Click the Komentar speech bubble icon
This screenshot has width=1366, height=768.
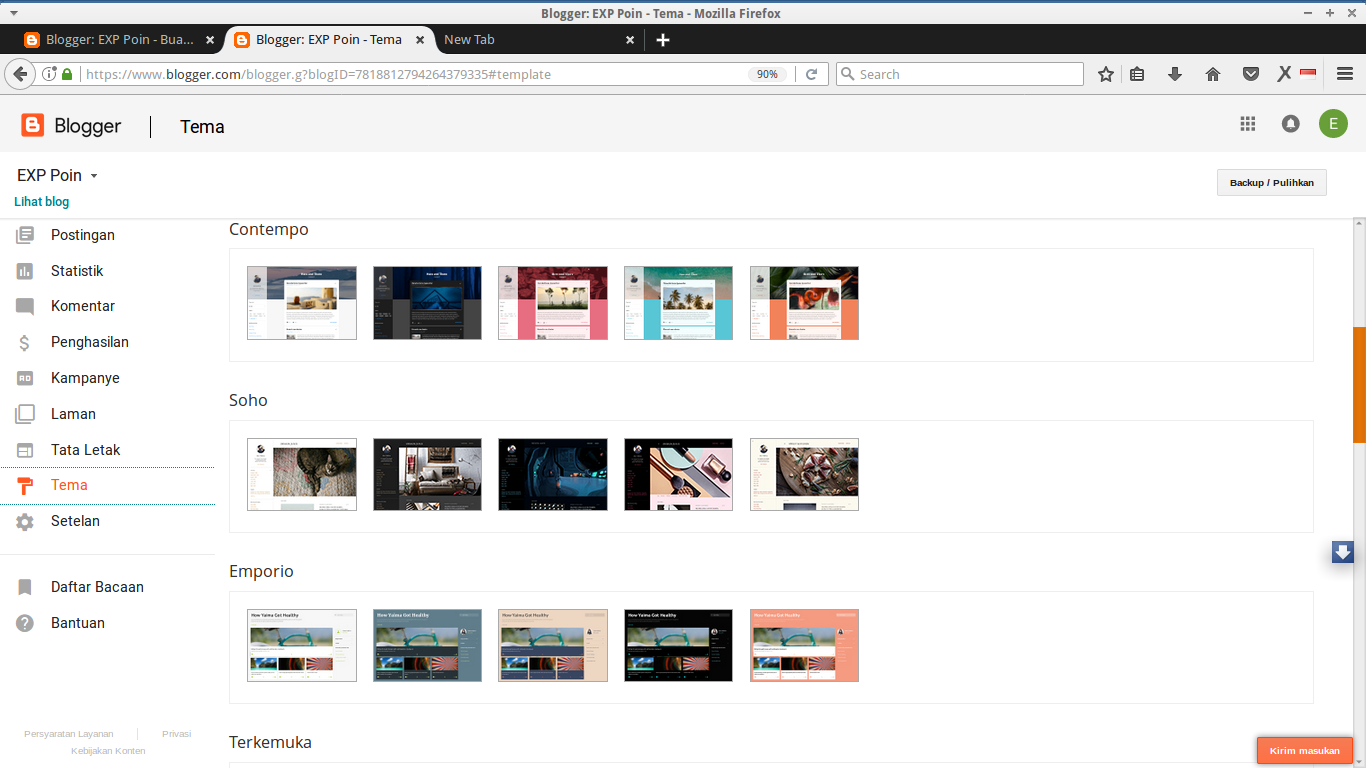(25, 307)
